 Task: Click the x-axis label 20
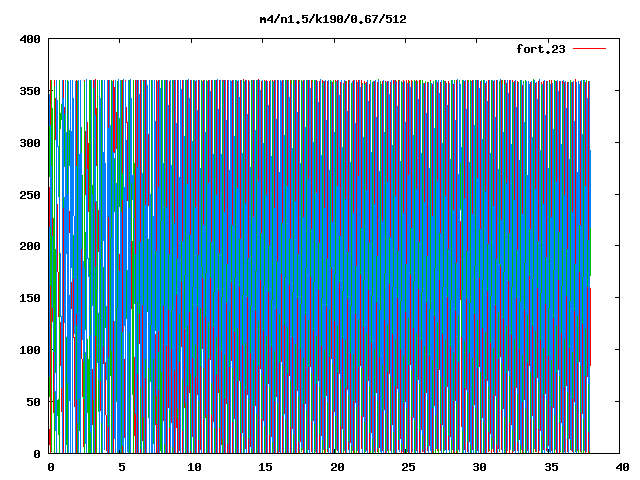[337, 467]
